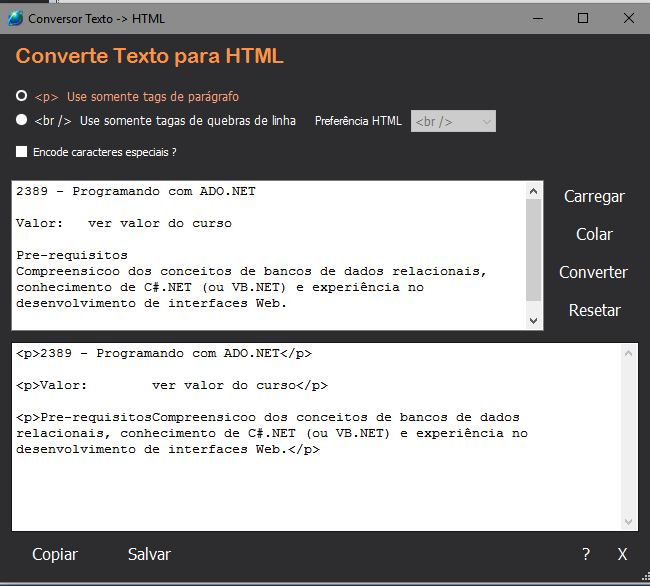
Task: Click inside the source text input area
Action: [270, 255]
